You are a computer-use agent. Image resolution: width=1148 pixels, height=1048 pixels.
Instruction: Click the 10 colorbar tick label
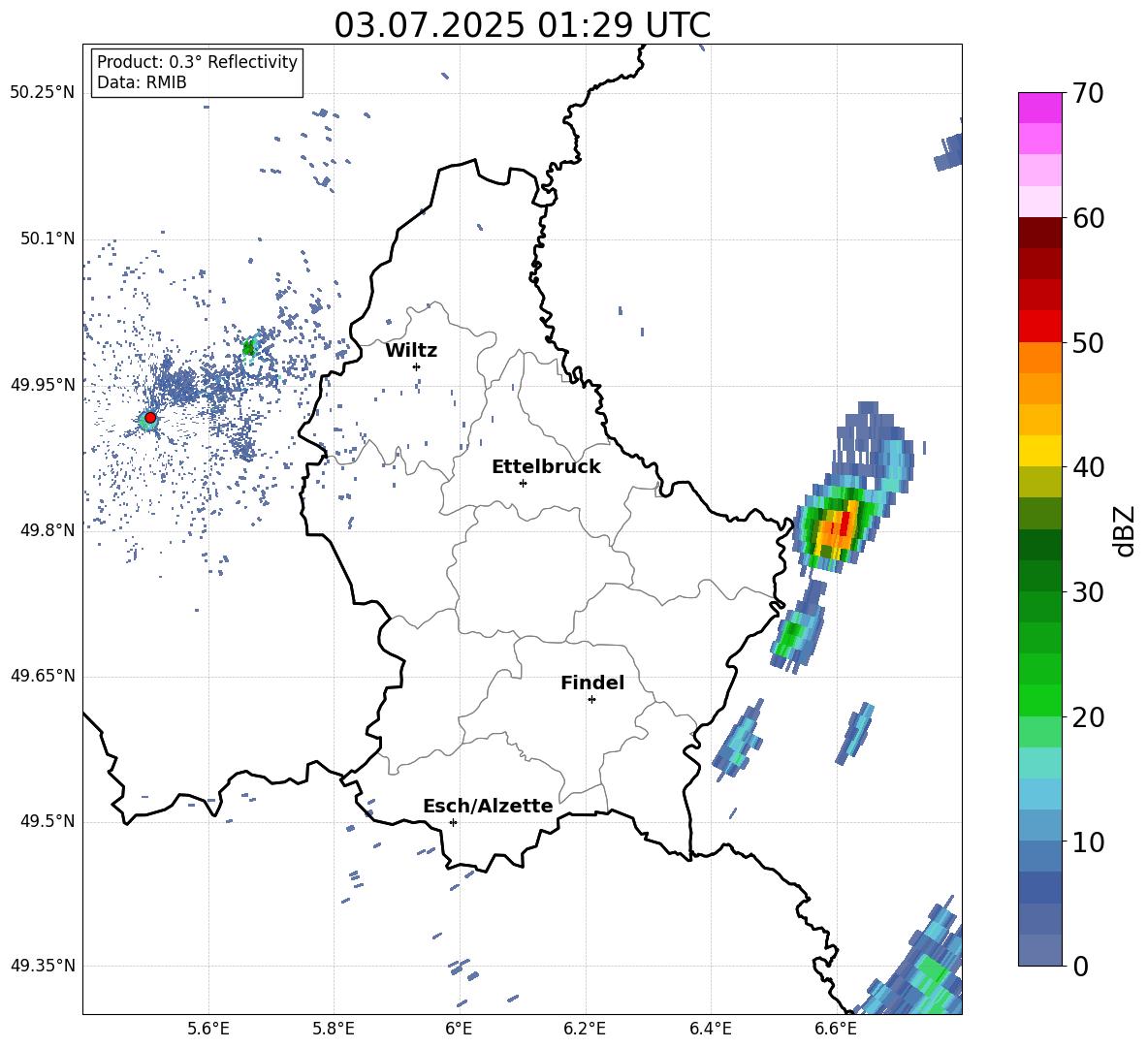coord(1088,842)
